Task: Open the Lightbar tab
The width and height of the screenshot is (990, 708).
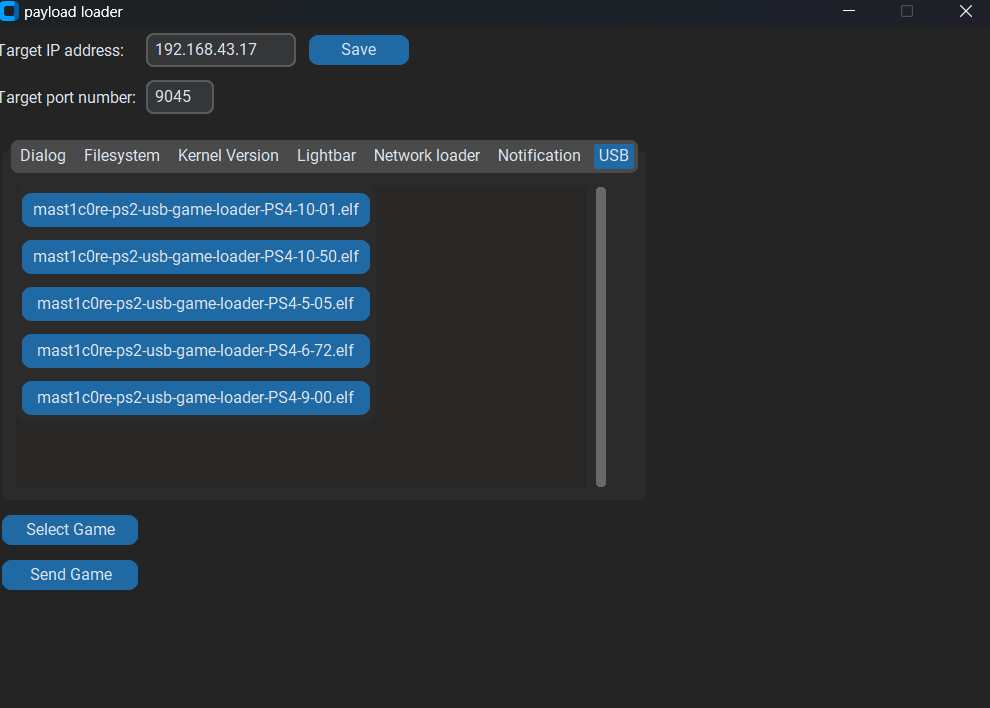Action: click(x=326, y=155)
